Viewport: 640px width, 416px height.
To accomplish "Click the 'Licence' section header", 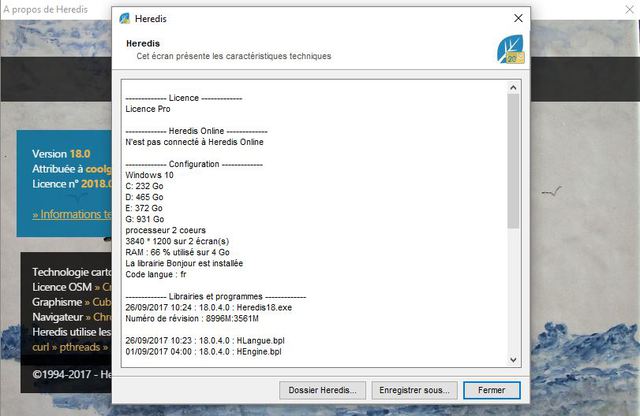I will (x=184, y=98).
